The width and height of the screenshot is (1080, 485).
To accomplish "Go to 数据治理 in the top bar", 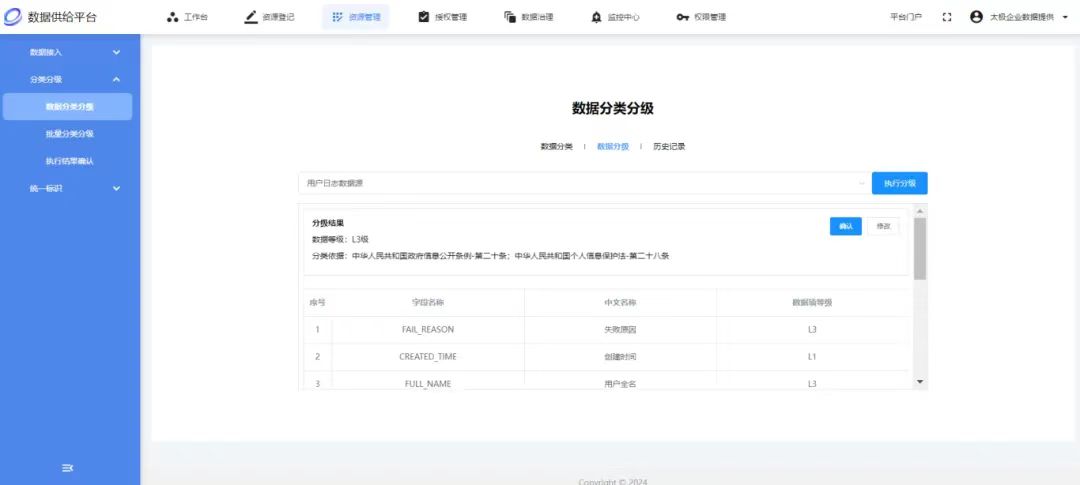I will (x=529, y=17).
